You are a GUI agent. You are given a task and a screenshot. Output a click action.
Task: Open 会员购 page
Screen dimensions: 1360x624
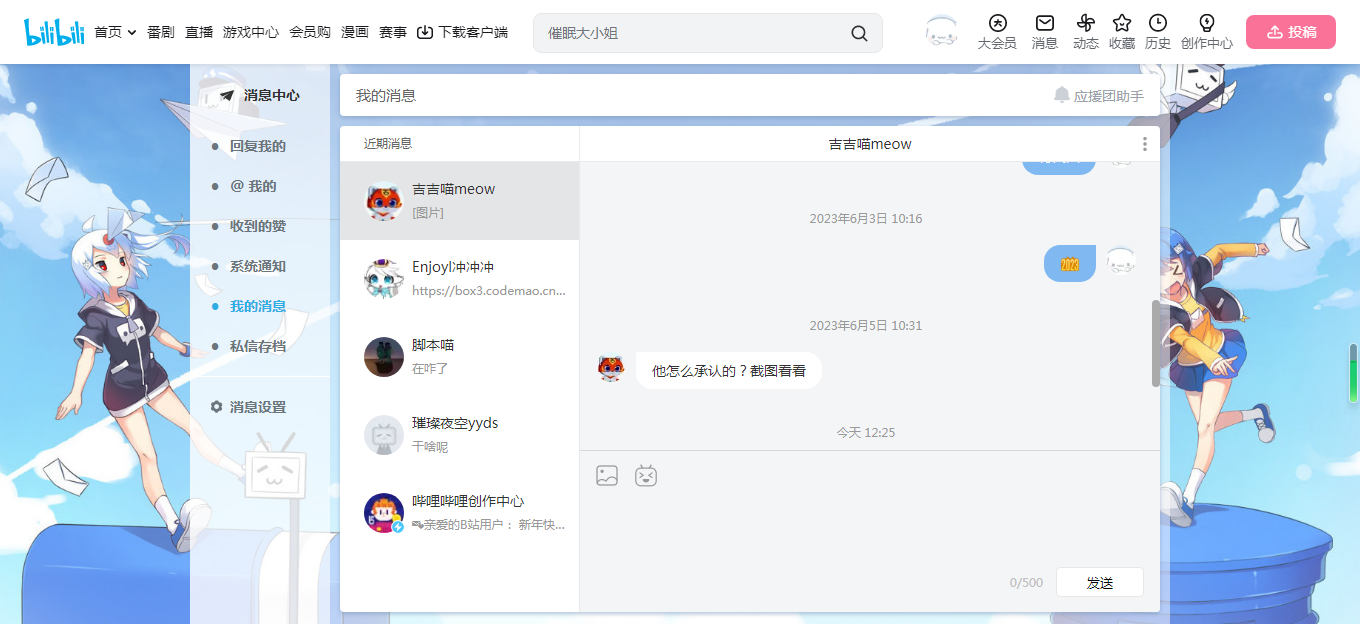tap(310, 32)
